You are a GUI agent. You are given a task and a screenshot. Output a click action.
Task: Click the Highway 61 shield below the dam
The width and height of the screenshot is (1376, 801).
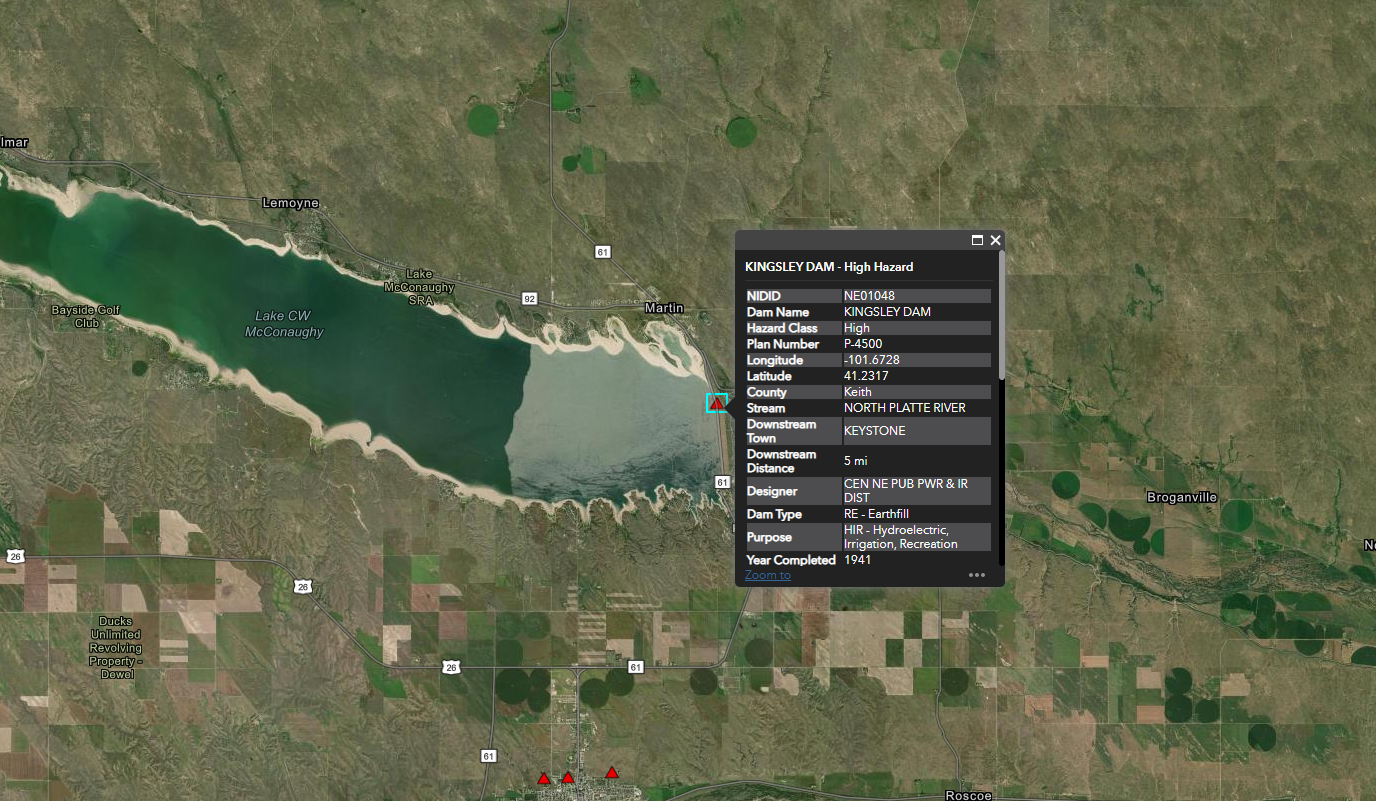[721, 482]
